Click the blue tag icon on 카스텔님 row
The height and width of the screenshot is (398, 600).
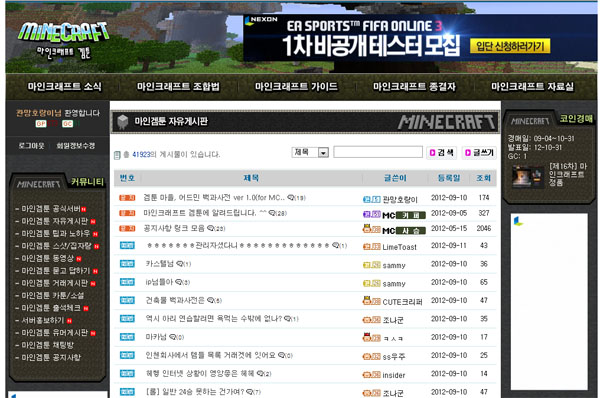pyautogui.click(x=127, y=264)
